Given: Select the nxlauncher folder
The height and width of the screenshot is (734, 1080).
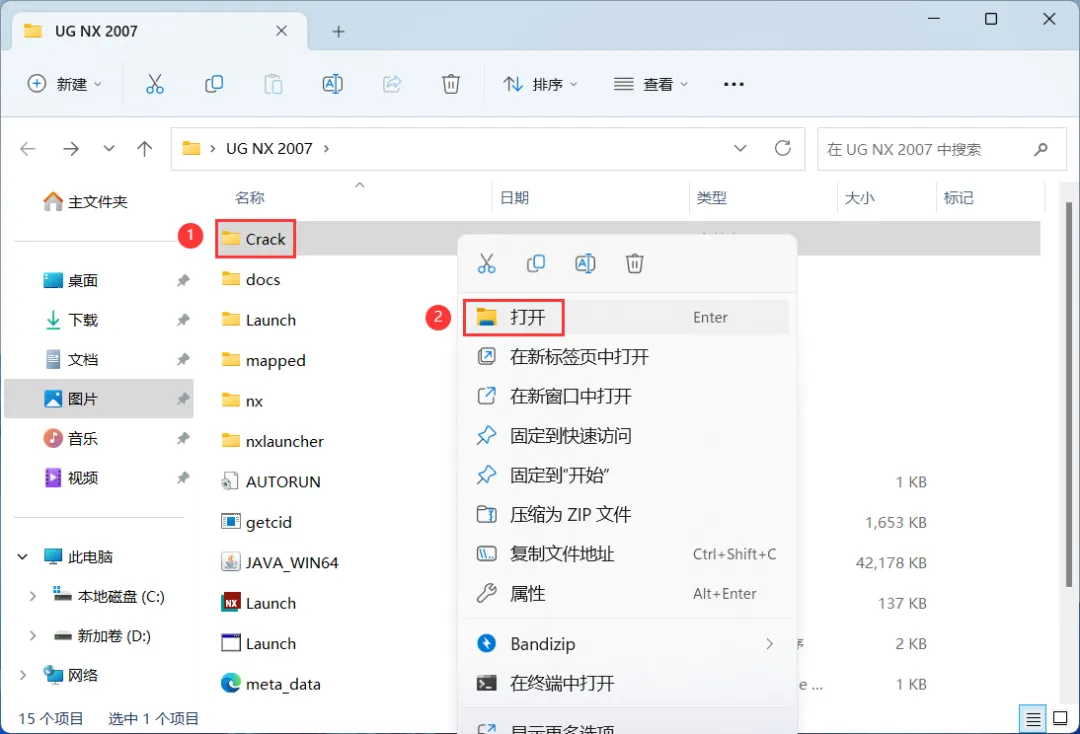Looking at the screenshot, I should pos(272,441).
